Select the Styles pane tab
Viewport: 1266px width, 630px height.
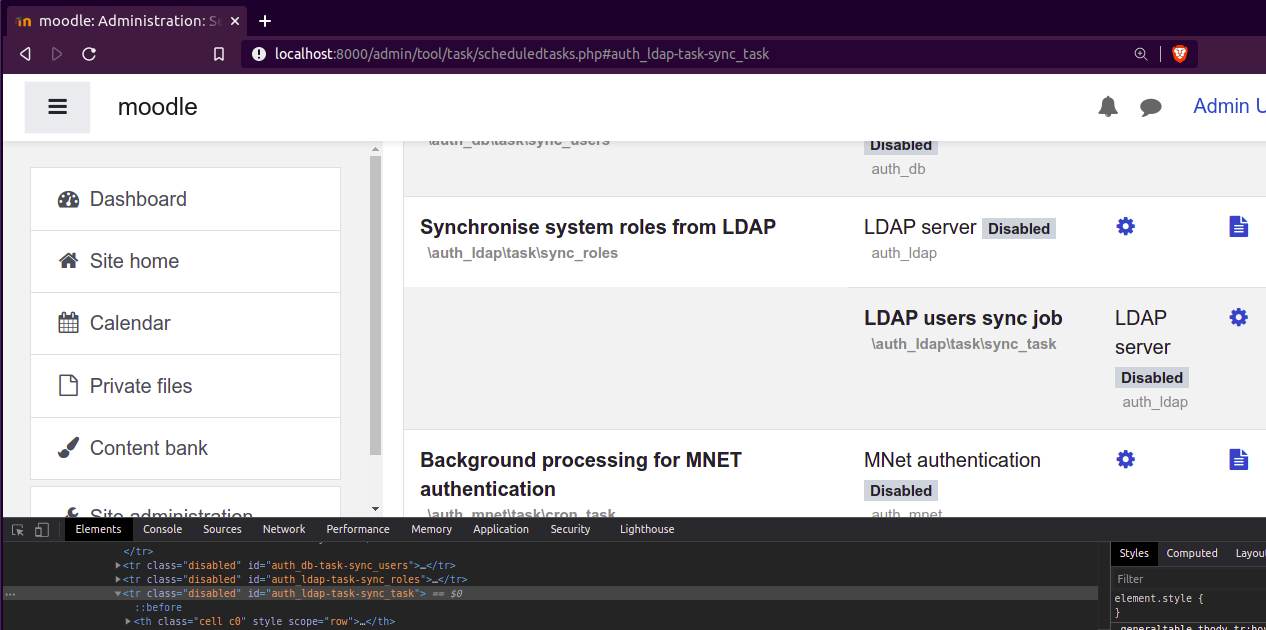1134,553
